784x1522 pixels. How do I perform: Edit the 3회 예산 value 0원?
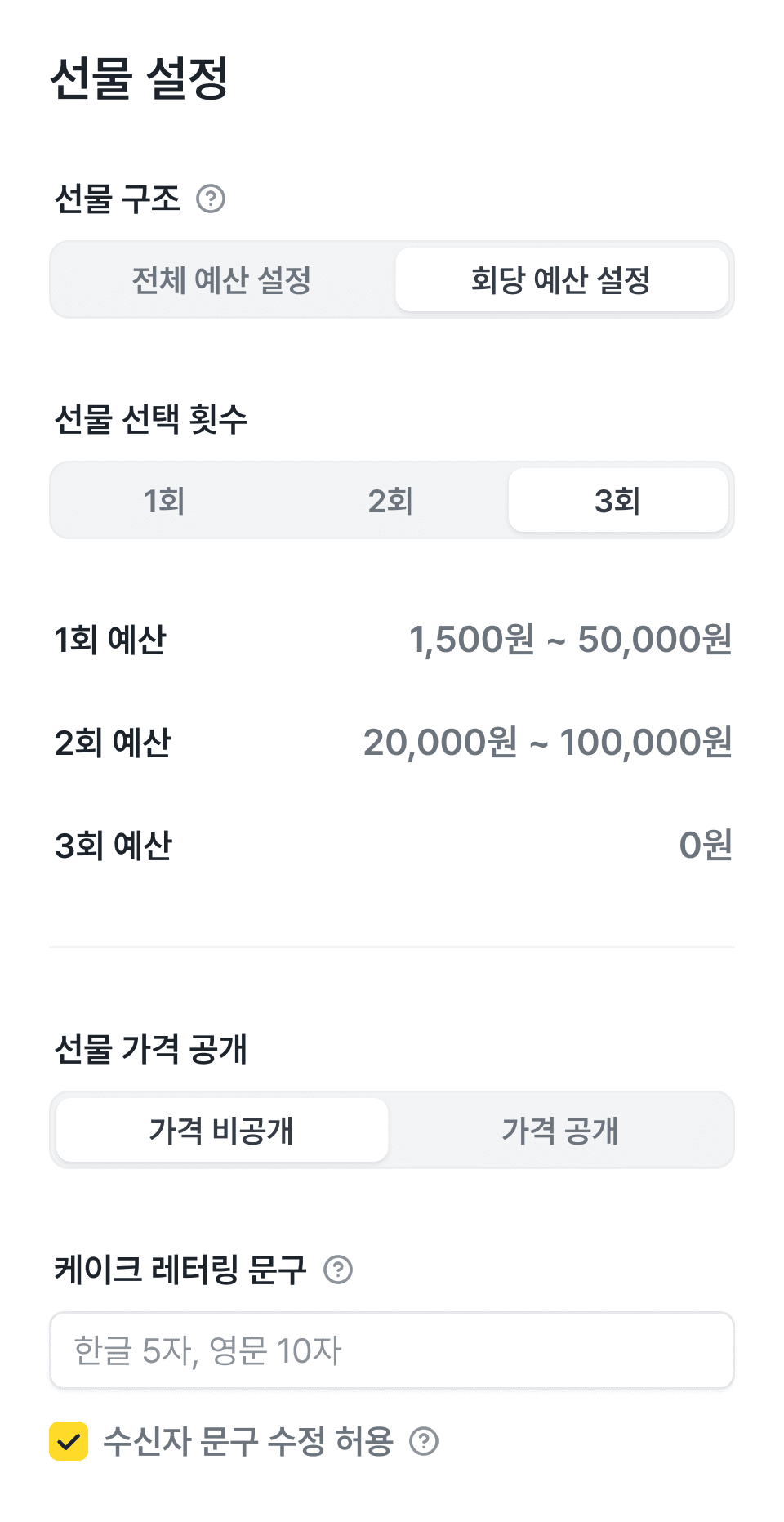click(x=706, y=846)
